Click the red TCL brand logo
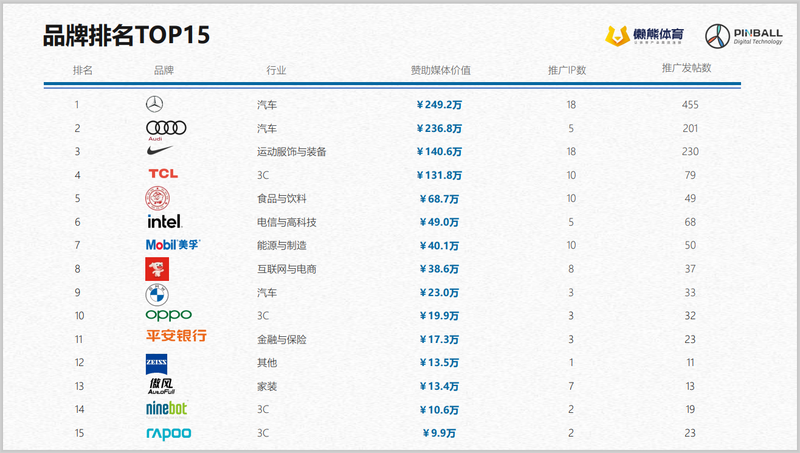 (x=163, y=175)
